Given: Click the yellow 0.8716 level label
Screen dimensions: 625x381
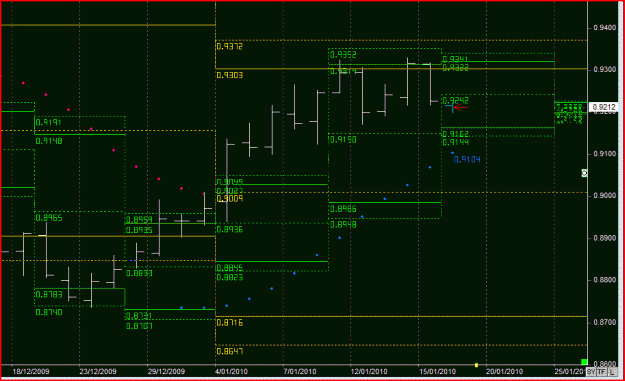Looking at the screenshot, I should 230,323.
